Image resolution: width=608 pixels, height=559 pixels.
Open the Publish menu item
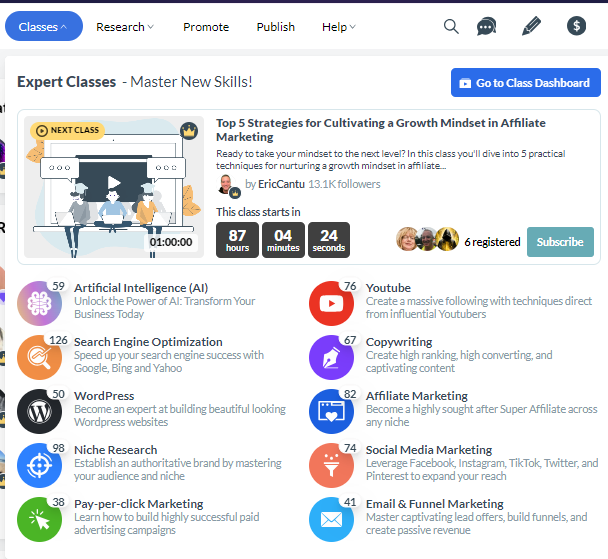[x=275, y=27]
